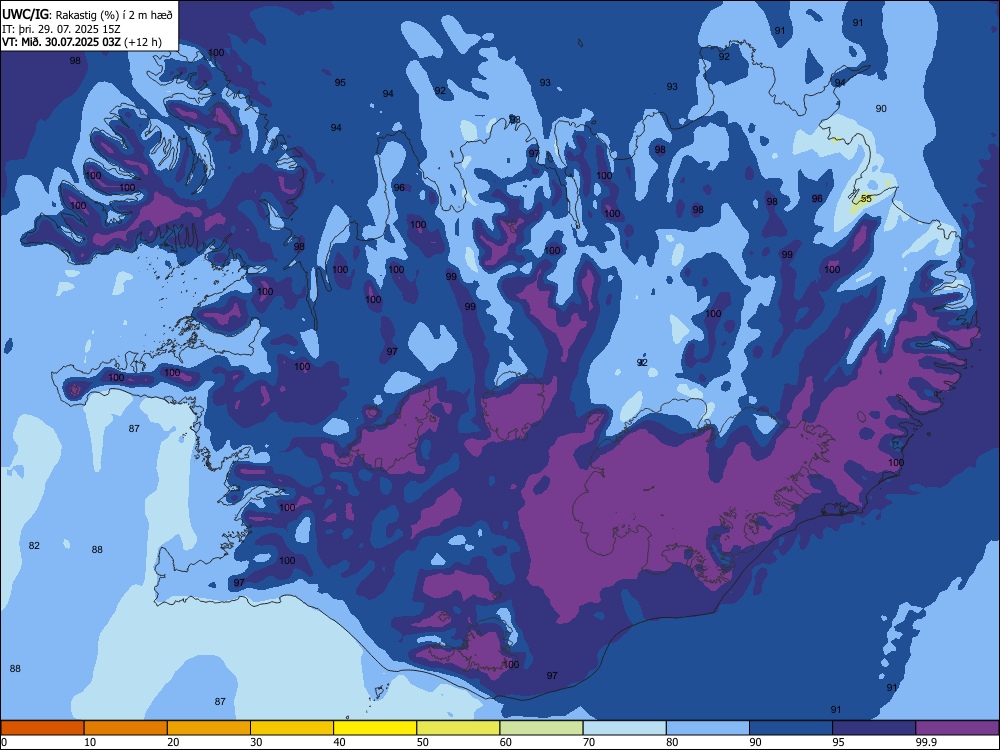
Task: Click the 70–80 pale blue legend swatch
Action: click(624, 728)
